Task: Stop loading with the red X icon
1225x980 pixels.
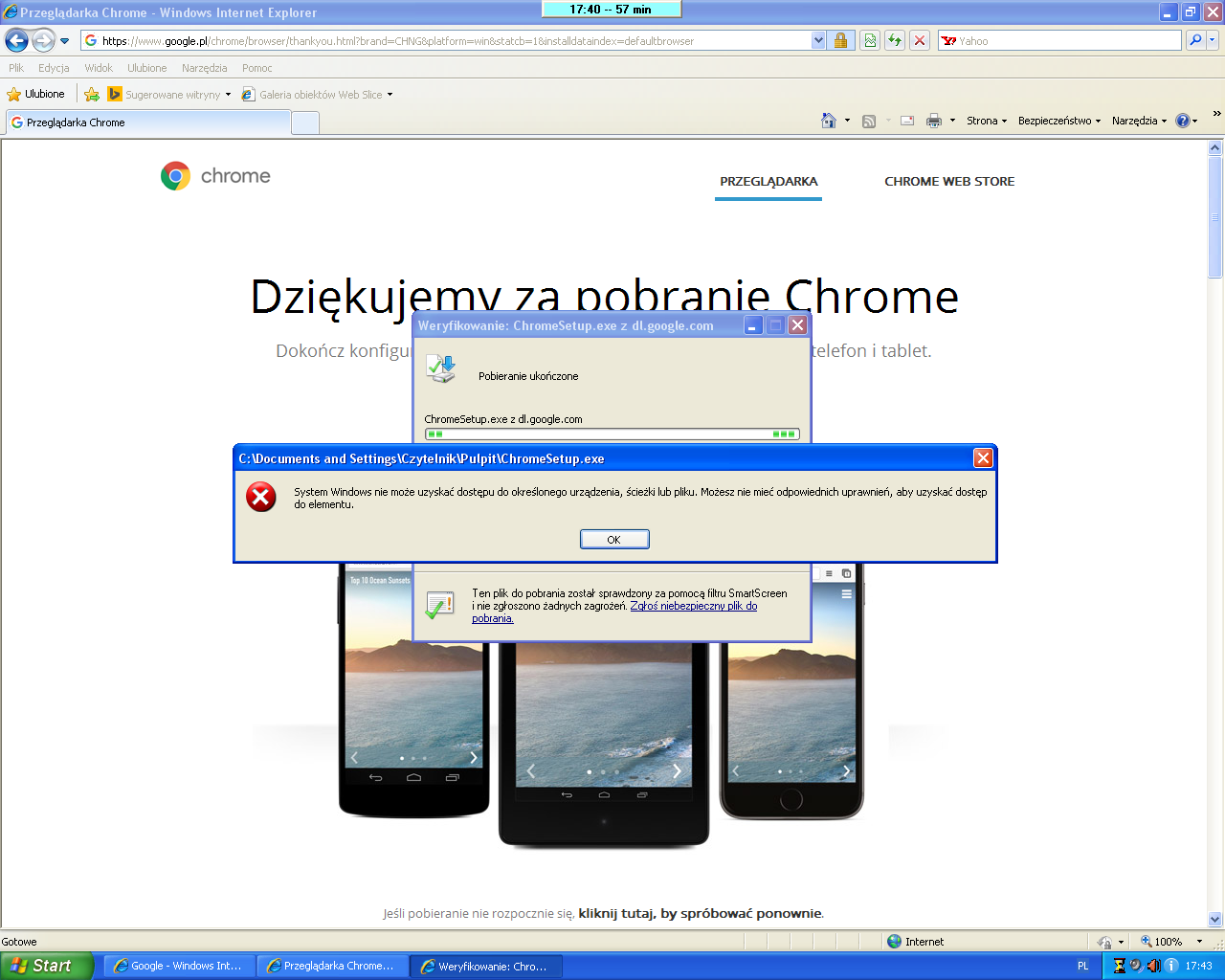Action: point(919,40)
